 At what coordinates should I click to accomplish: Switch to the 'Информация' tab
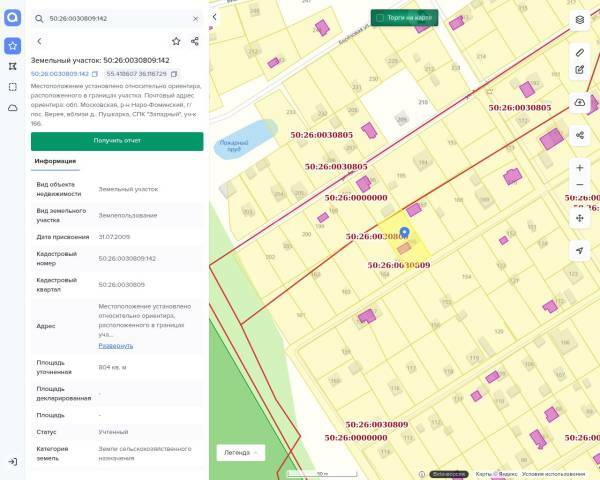(x=55, y=160)
